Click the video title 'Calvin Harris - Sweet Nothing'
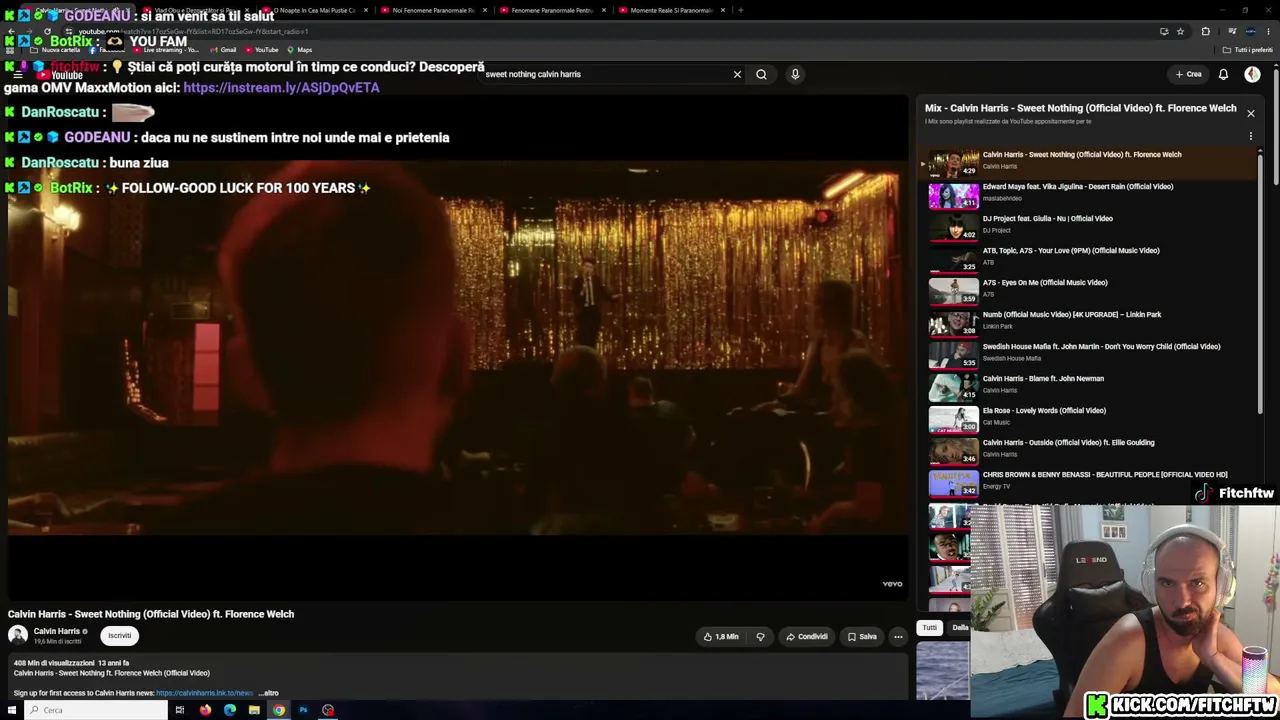The image size is (1280, 720). pos(151,614)
